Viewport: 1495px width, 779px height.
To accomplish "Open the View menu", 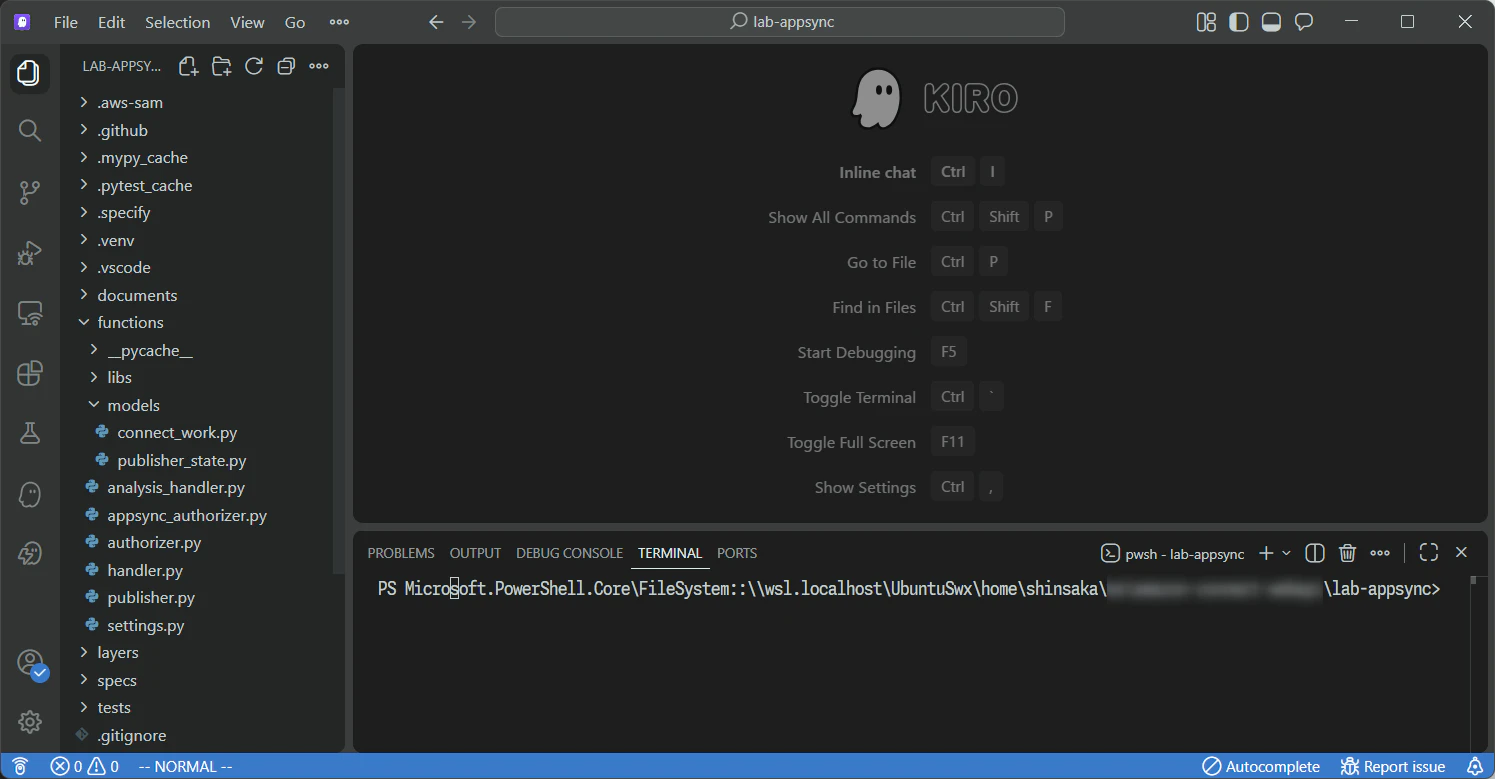I will point(247,22).
